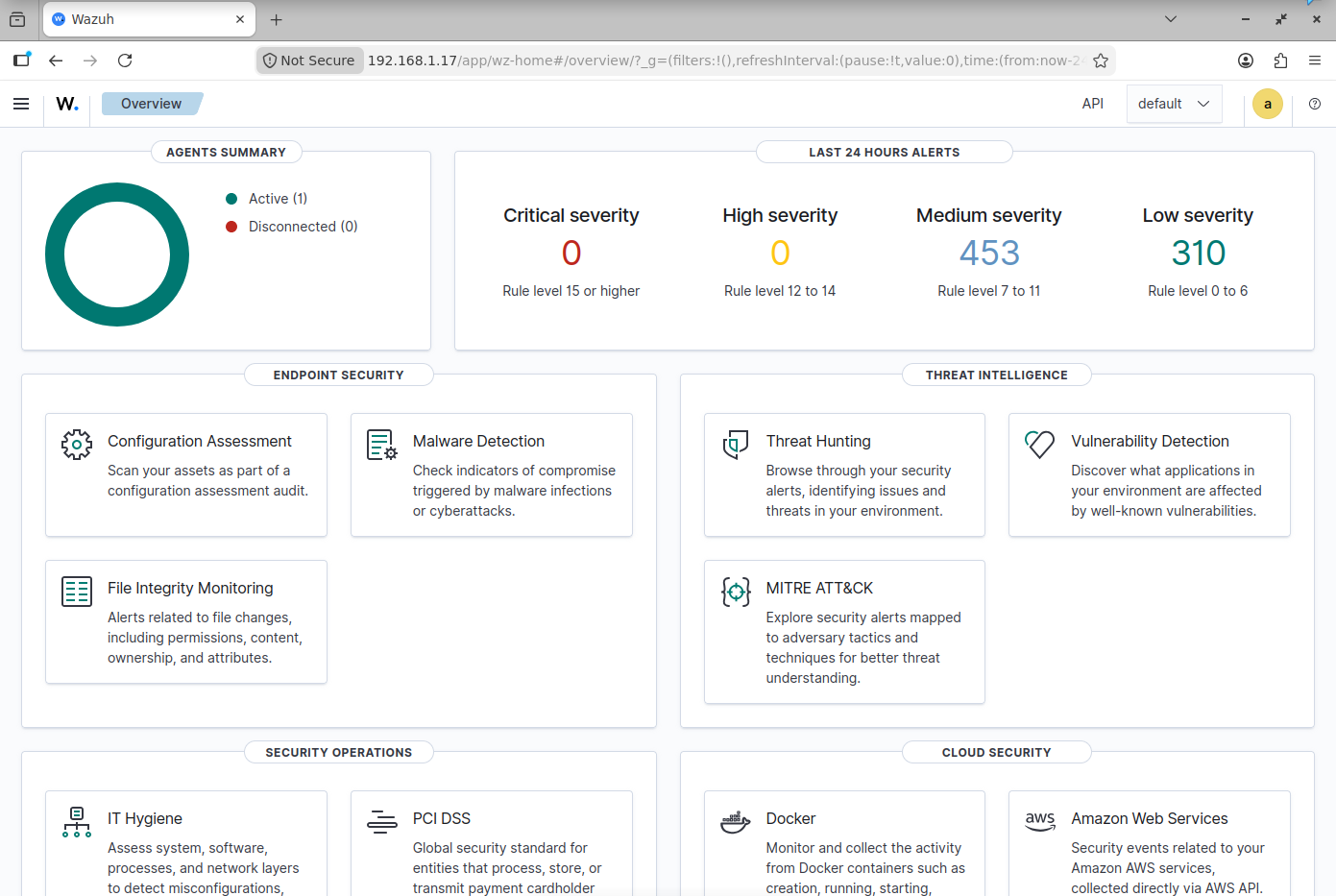Open the browser account profile icon
The width and height of the screenshot is (1336, 896).
1246,61
